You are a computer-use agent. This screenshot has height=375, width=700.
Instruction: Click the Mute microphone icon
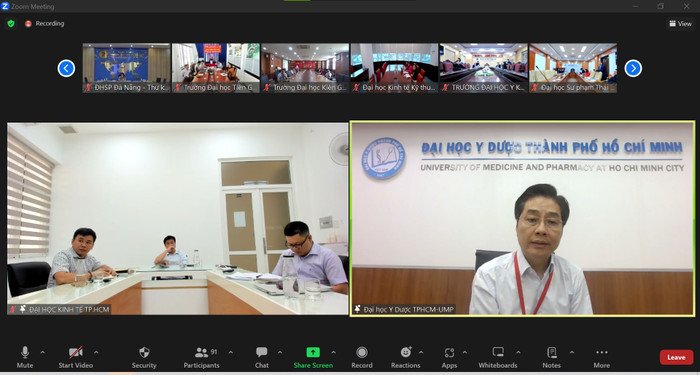(25, 352)
